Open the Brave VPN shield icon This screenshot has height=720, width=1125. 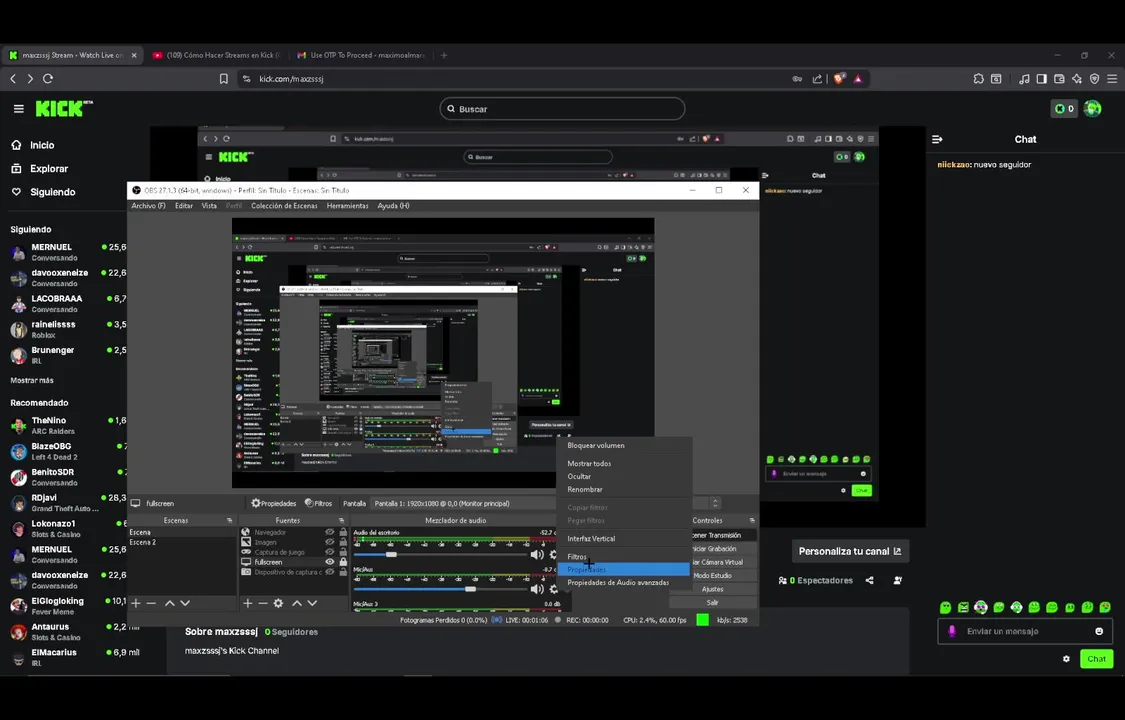1094,79
